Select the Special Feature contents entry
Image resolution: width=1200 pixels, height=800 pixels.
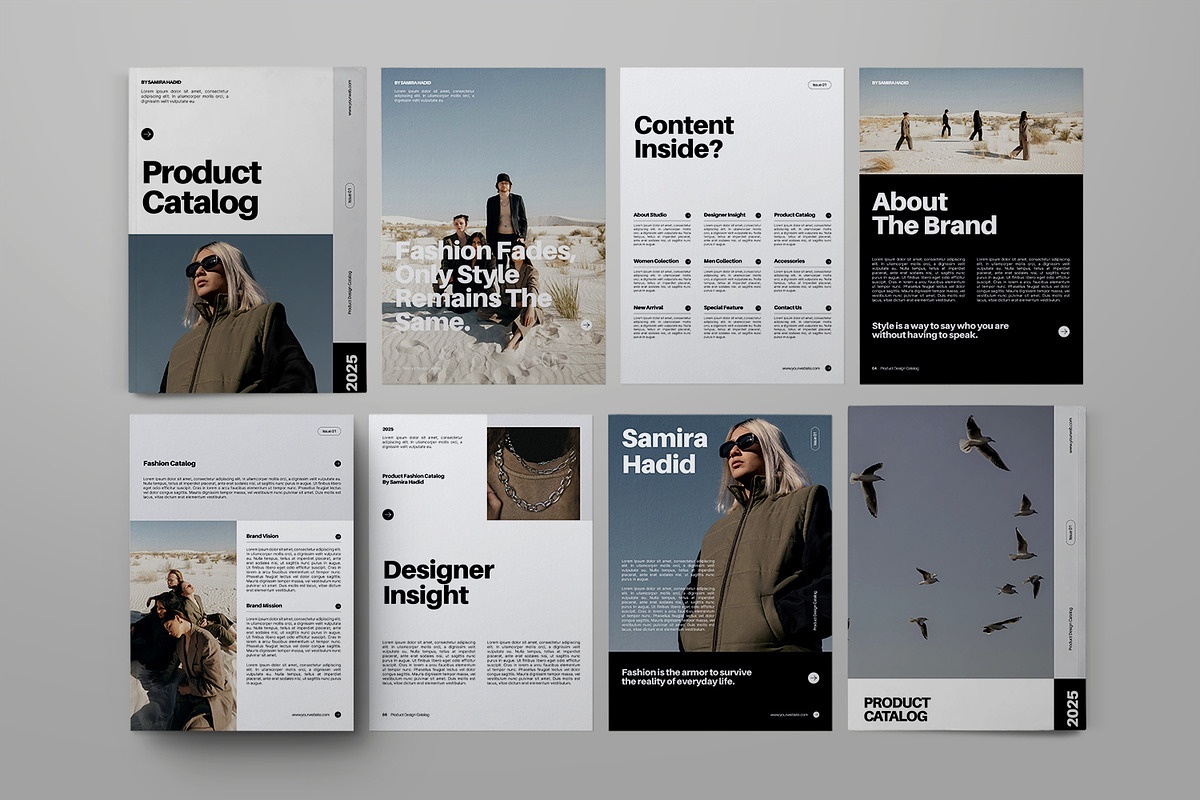tap(733, 322)
